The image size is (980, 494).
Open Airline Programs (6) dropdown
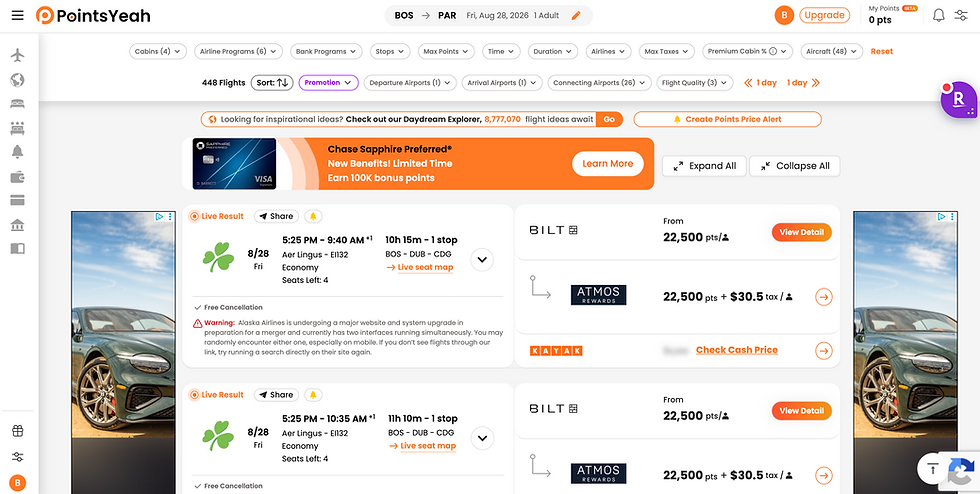239,51
